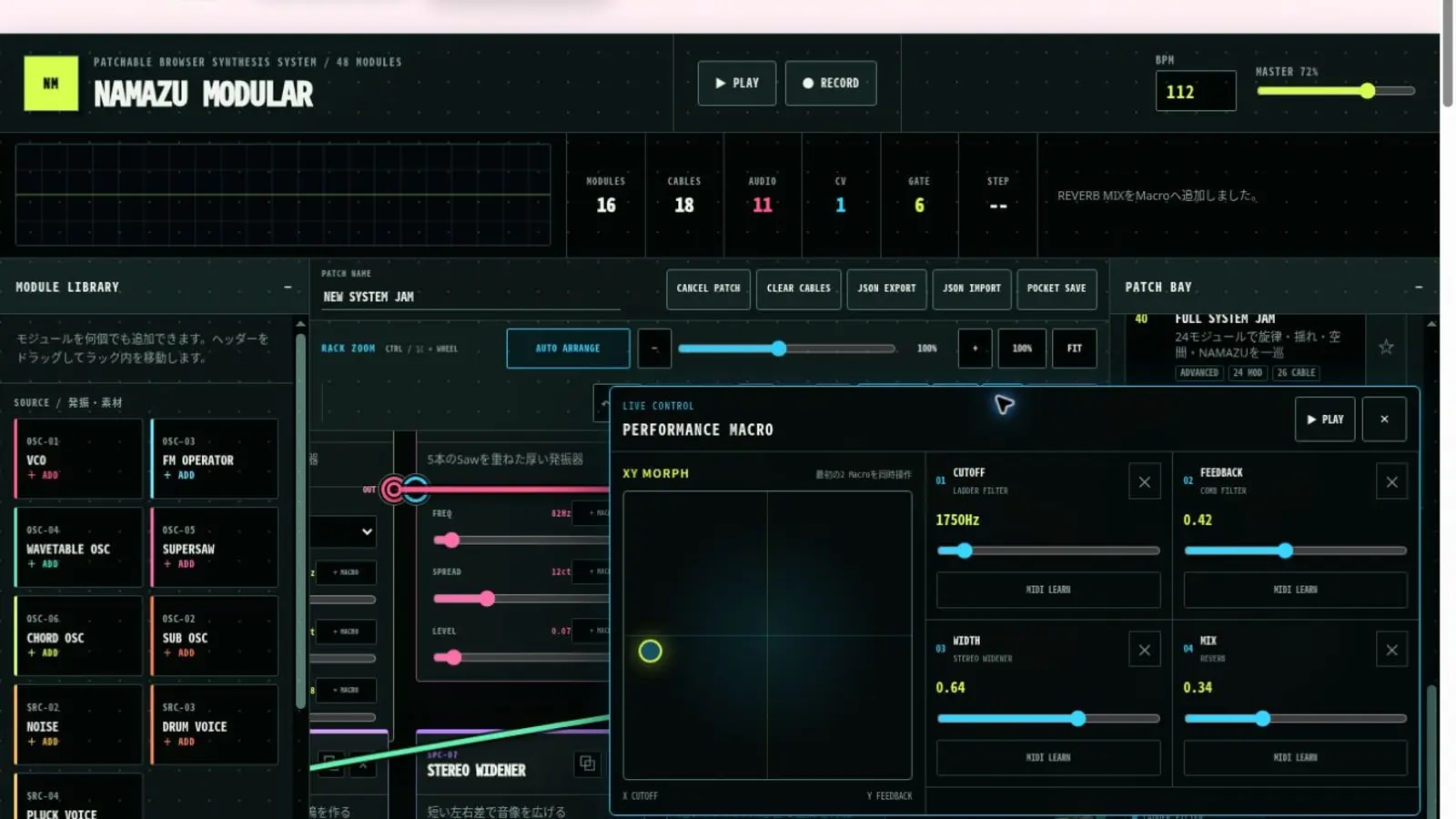This screenshot has height=819, width=1456.
Task: Click the Clear Cables button
Action: point(798,288)
